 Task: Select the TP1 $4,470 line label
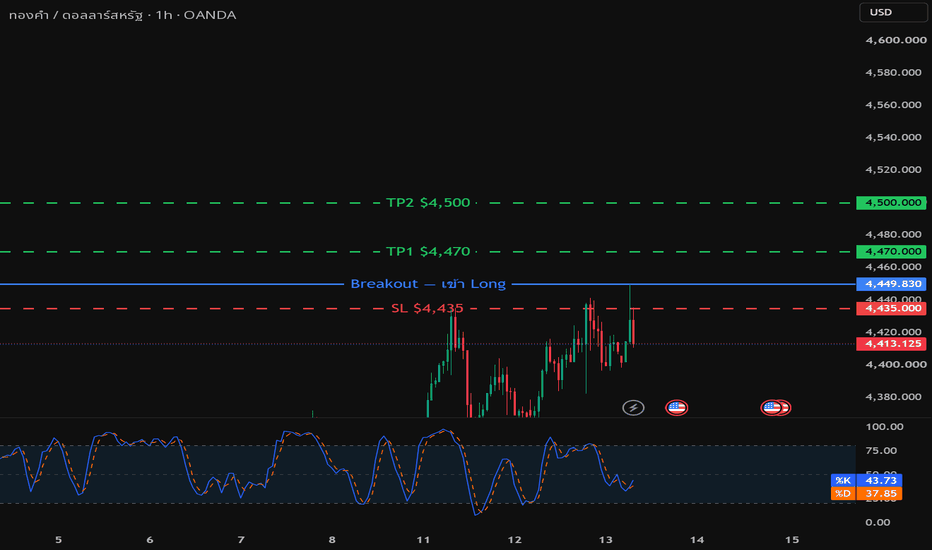[x=428, y=252]
